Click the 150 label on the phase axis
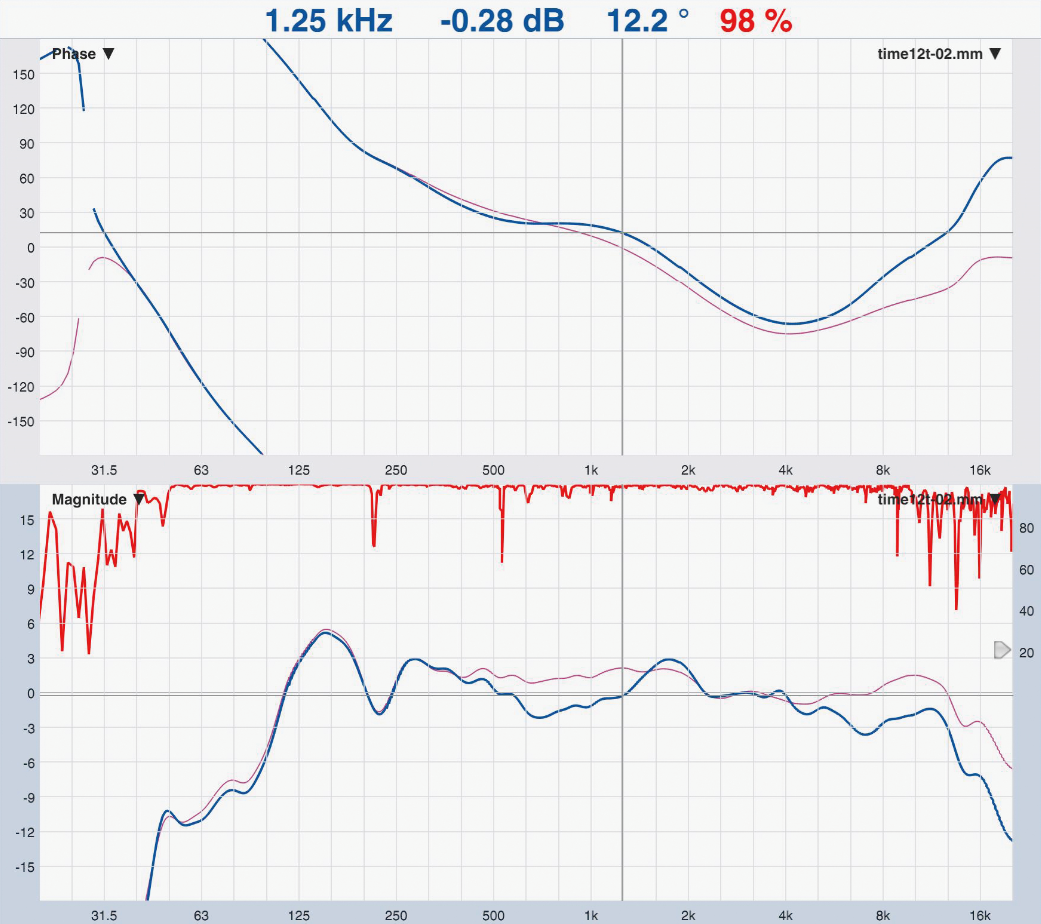 [24, 74]
